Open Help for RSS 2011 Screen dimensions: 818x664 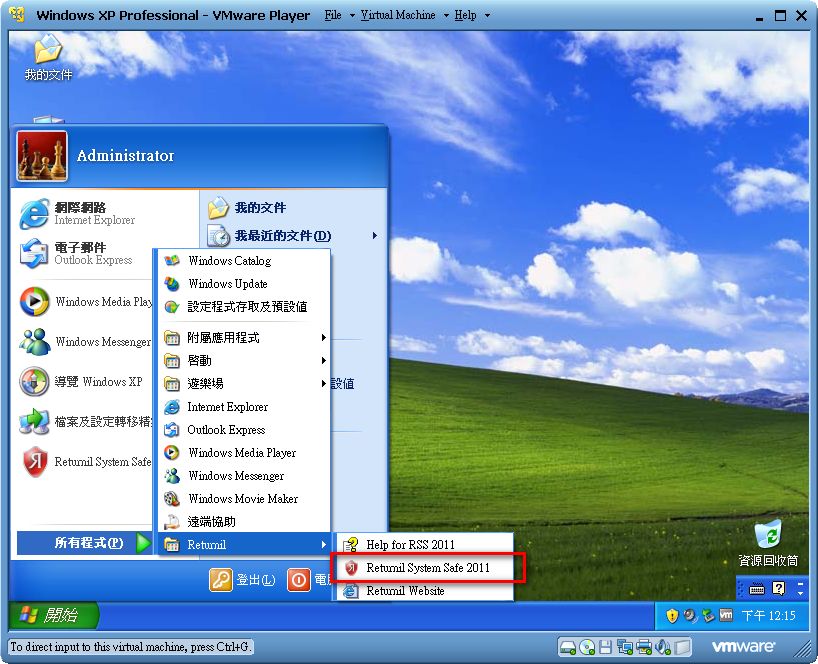tap(425, 545)
